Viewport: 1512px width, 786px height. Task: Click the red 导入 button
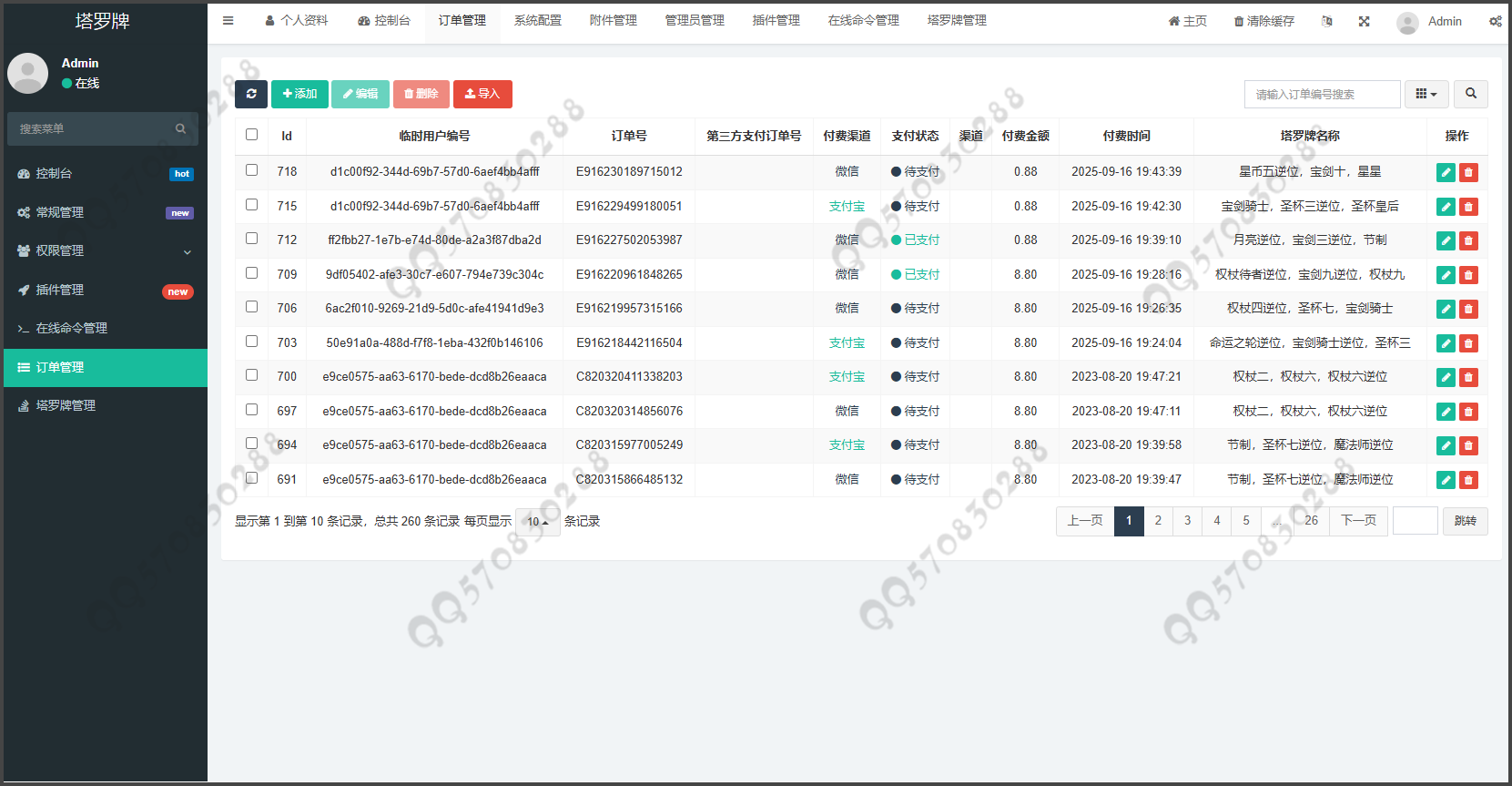coord(482,94)
